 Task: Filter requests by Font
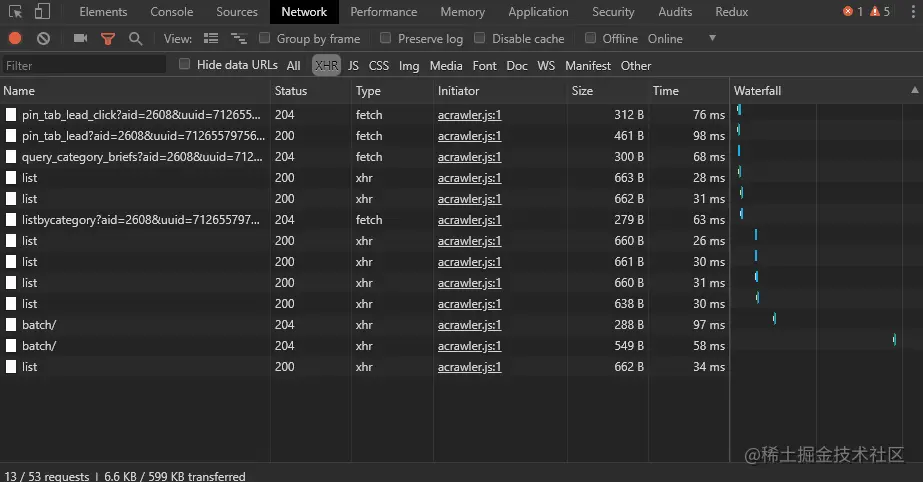pos(484,65)
